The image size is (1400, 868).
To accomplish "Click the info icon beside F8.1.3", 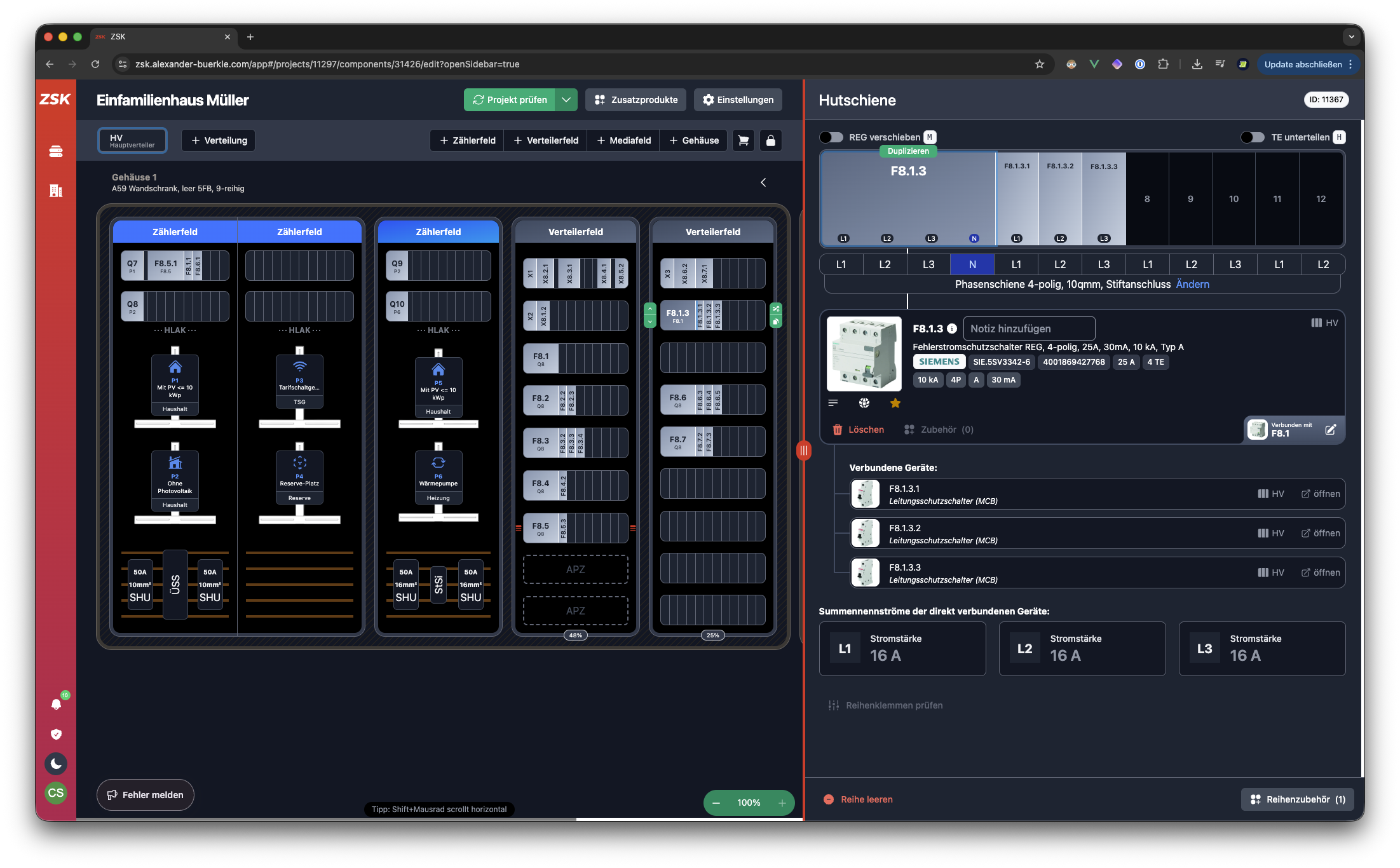I will (x=951, y=329).
